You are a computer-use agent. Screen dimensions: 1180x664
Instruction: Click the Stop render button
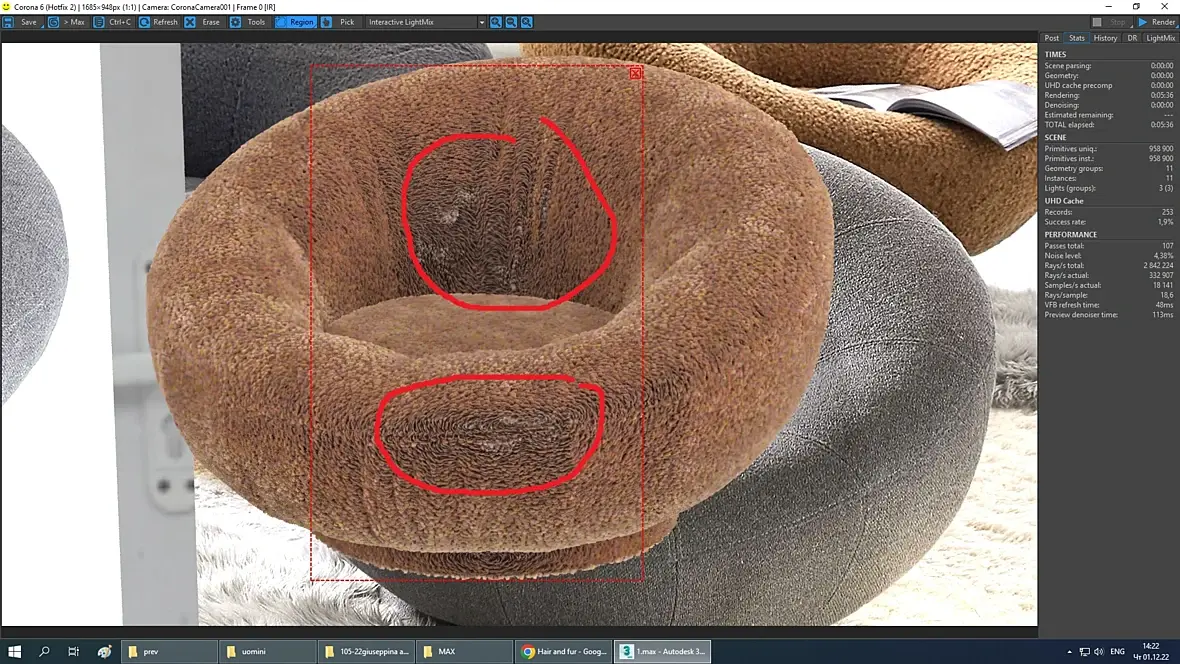1111,22
